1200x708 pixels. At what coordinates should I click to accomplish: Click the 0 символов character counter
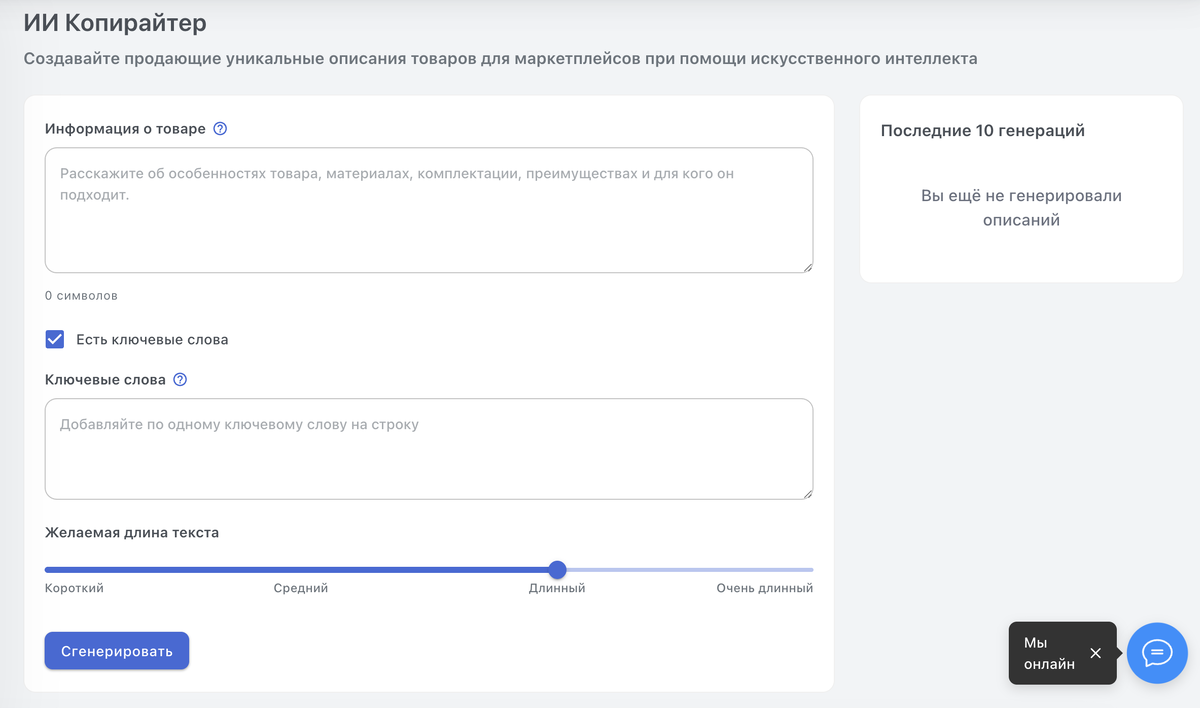[81, 296]
